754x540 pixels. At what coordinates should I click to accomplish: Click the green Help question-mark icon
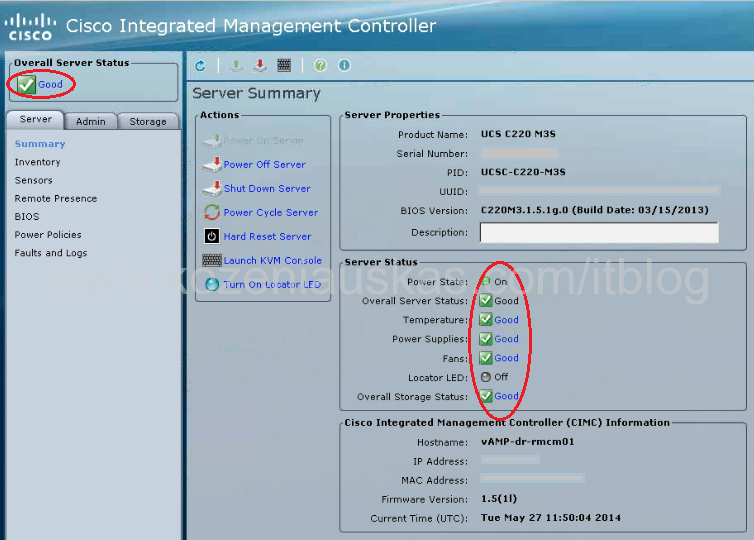(x=320, y=65)
